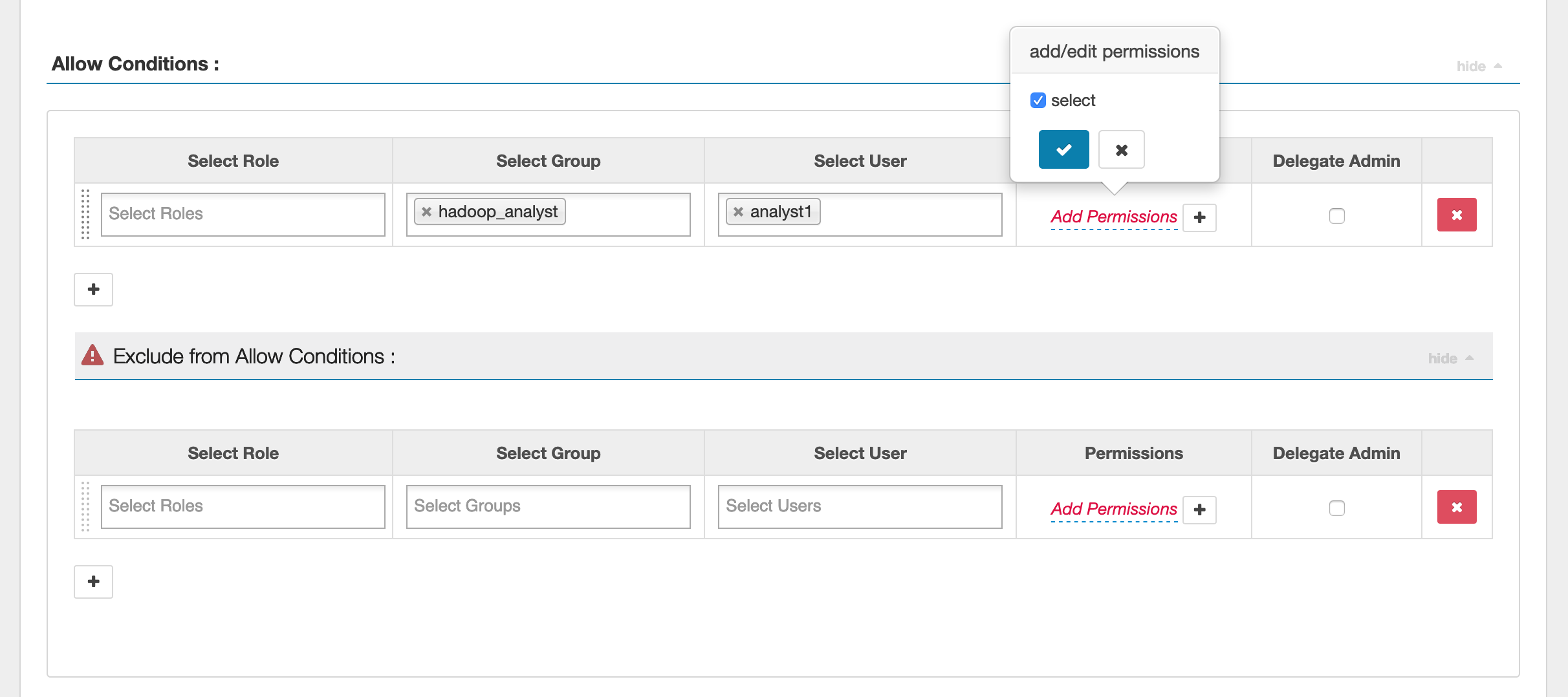Grab the drag handle on the allow condition row
The height and width of the screenshot is (697, 1568).
(85, 215)
